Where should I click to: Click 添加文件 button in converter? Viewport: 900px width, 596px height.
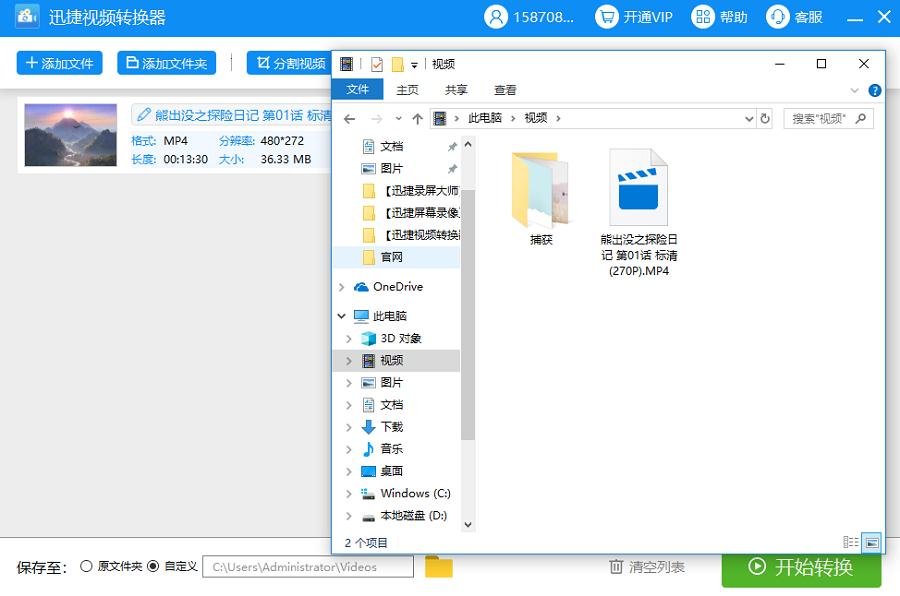click(x=60, y=63)
